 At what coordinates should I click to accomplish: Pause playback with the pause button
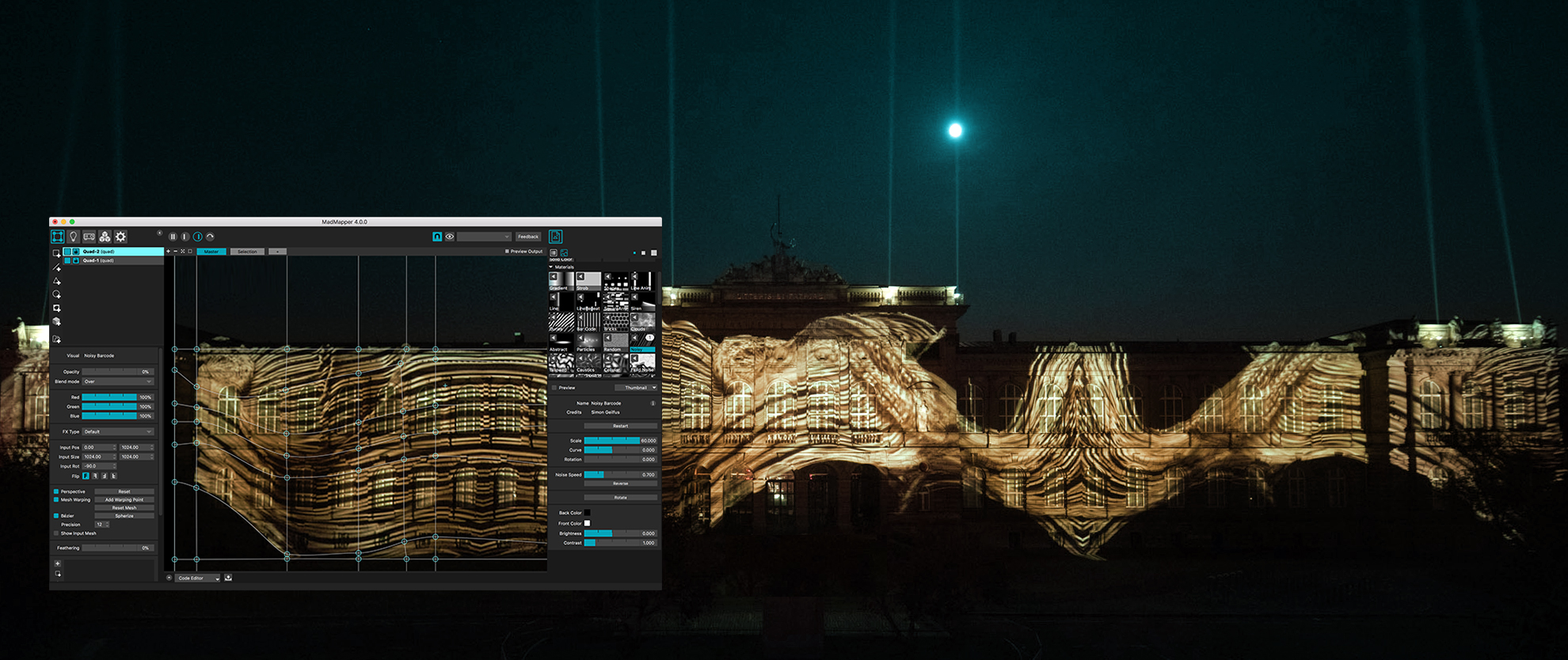pyautogui.click(x=173, y=237)
